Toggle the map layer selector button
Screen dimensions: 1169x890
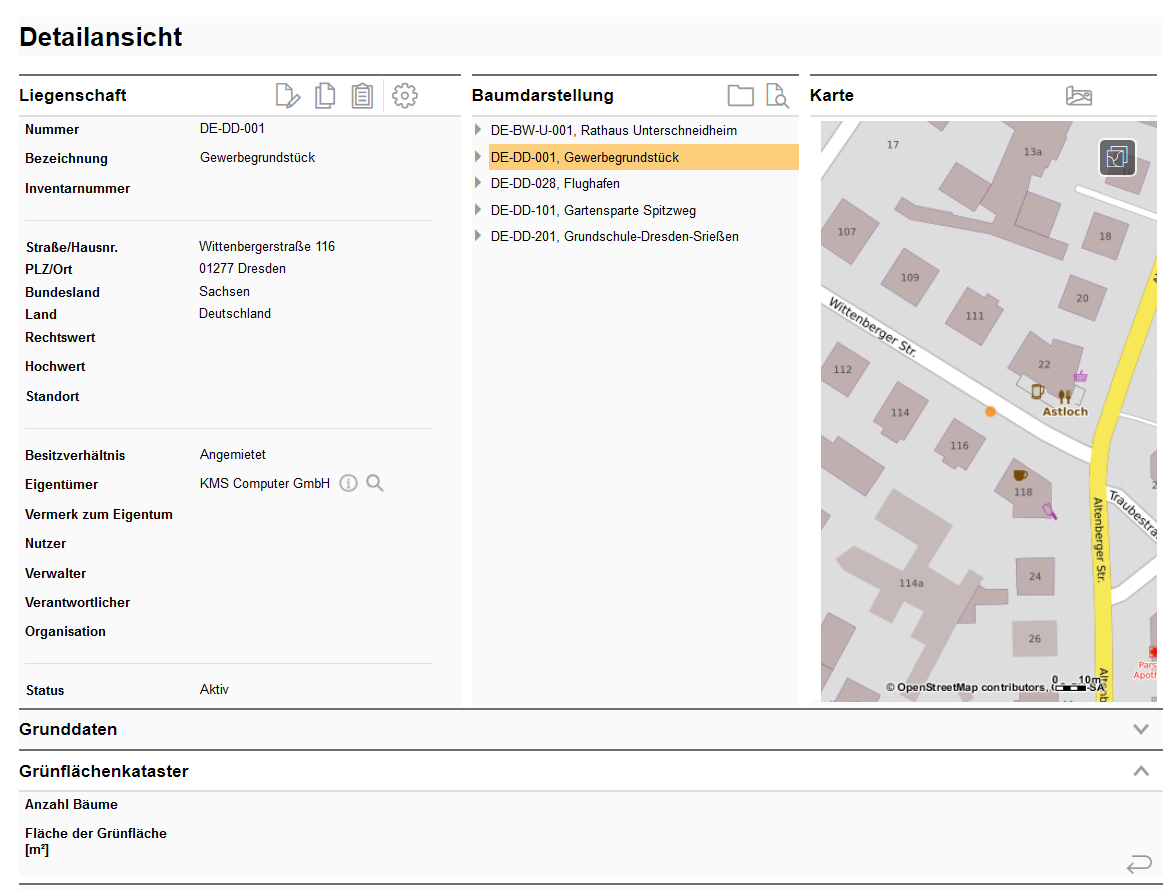[x=1117, y=157]
